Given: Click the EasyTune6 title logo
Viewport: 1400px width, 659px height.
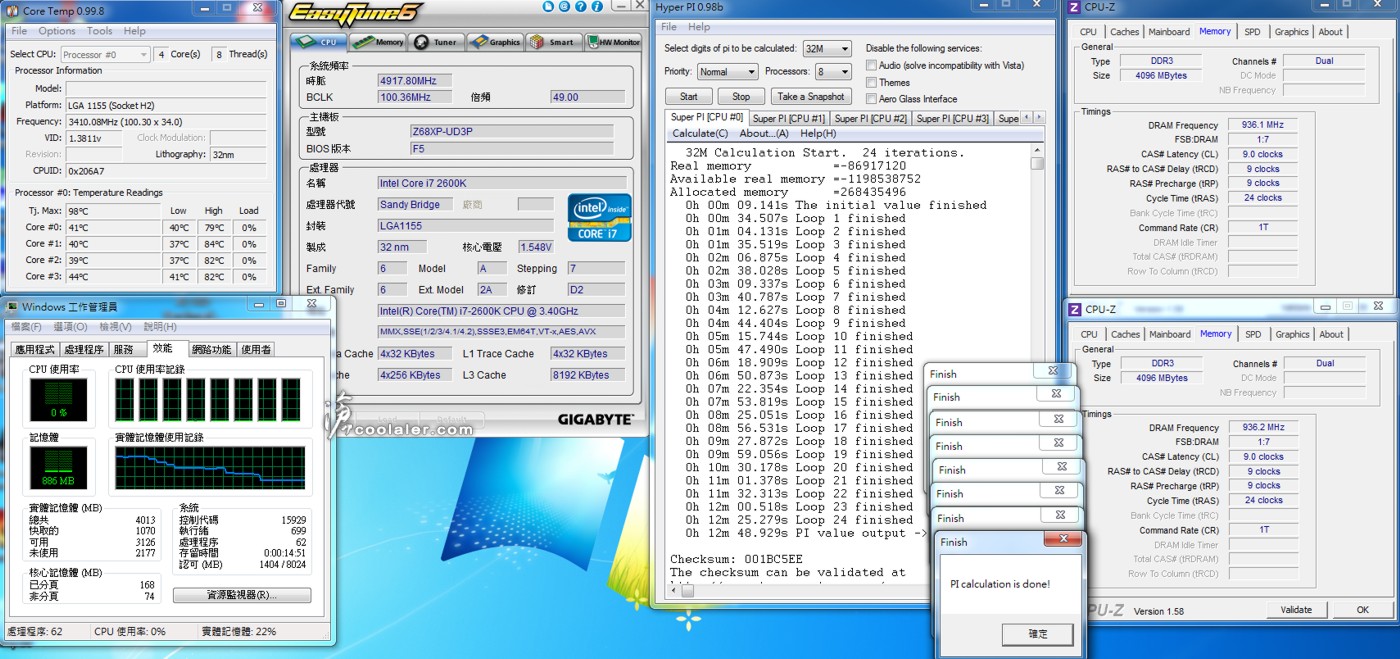Looking at the screenshot, I should point(355,13).
